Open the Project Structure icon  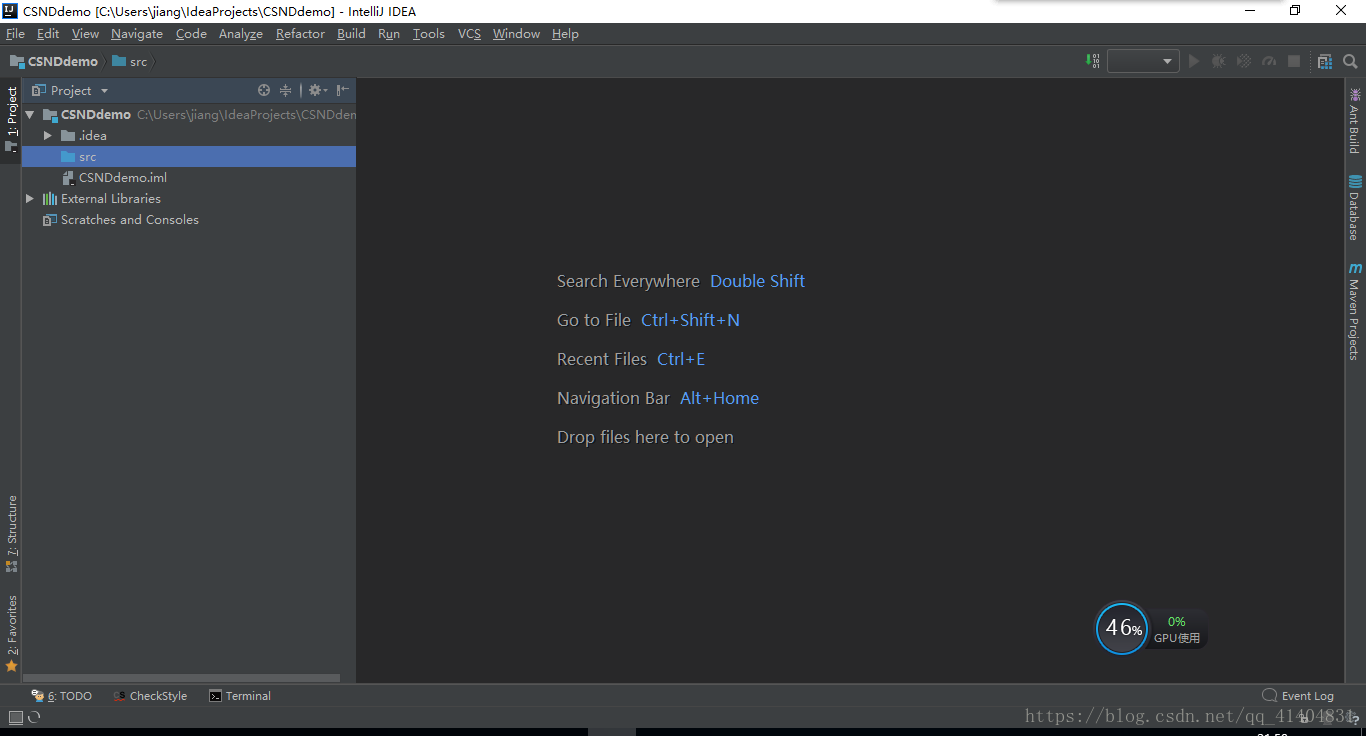pyautogui.click(x=1324, y=61)
